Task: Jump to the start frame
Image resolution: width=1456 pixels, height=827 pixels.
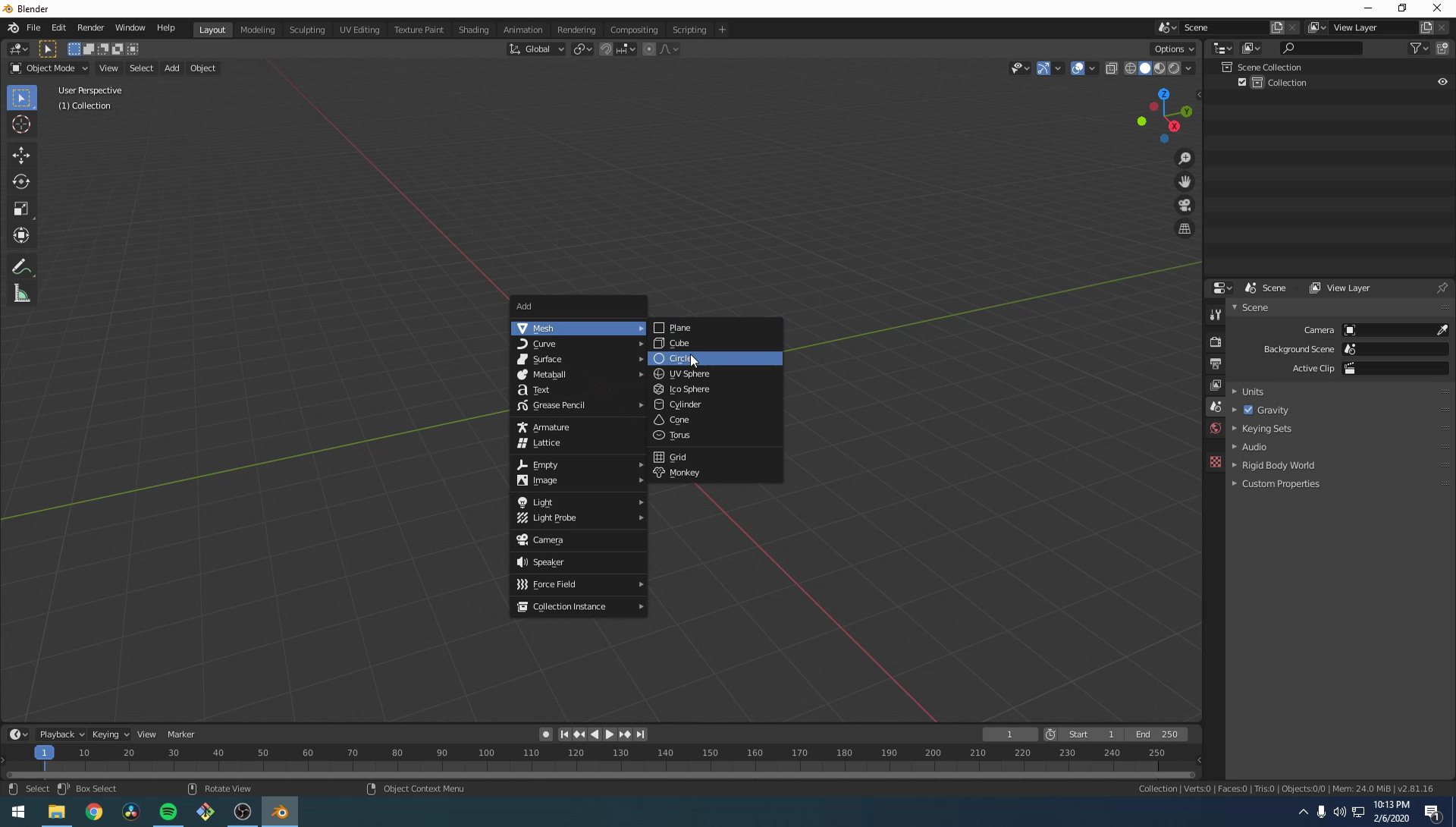Action: pyautogui.click(x=564, y=734)
